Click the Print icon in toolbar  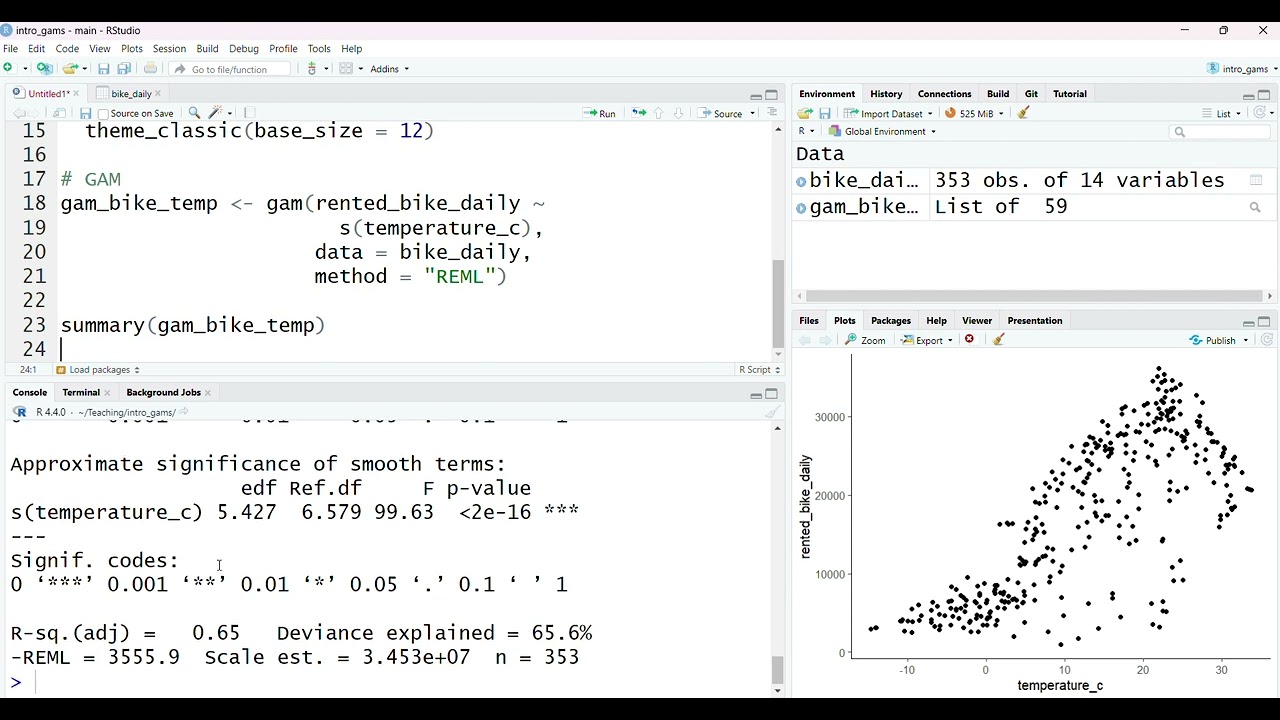point(150,69)
